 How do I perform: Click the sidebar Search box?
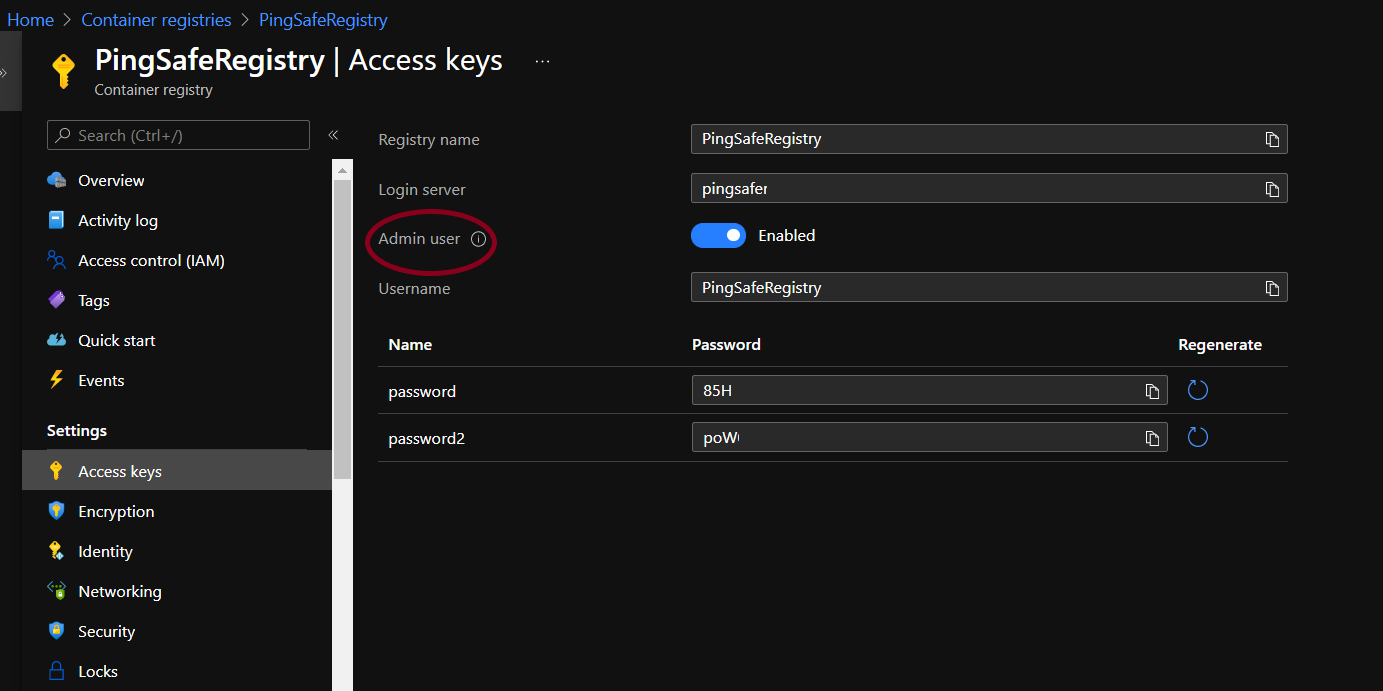point(178,135)
